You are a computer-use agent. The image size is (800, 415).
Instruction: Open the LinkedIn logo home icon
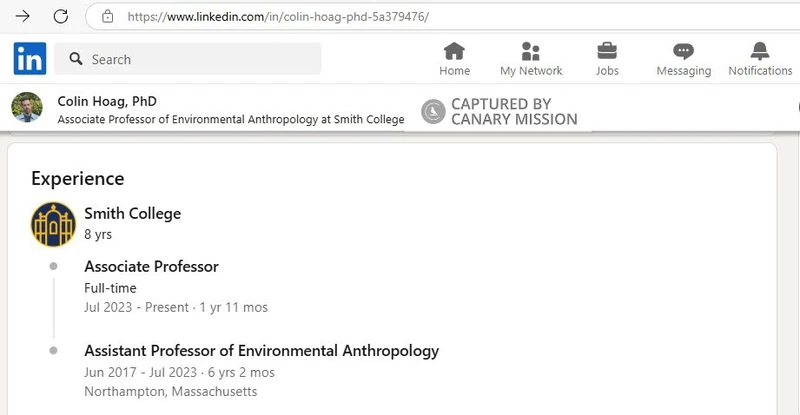(x=30, y=59)
